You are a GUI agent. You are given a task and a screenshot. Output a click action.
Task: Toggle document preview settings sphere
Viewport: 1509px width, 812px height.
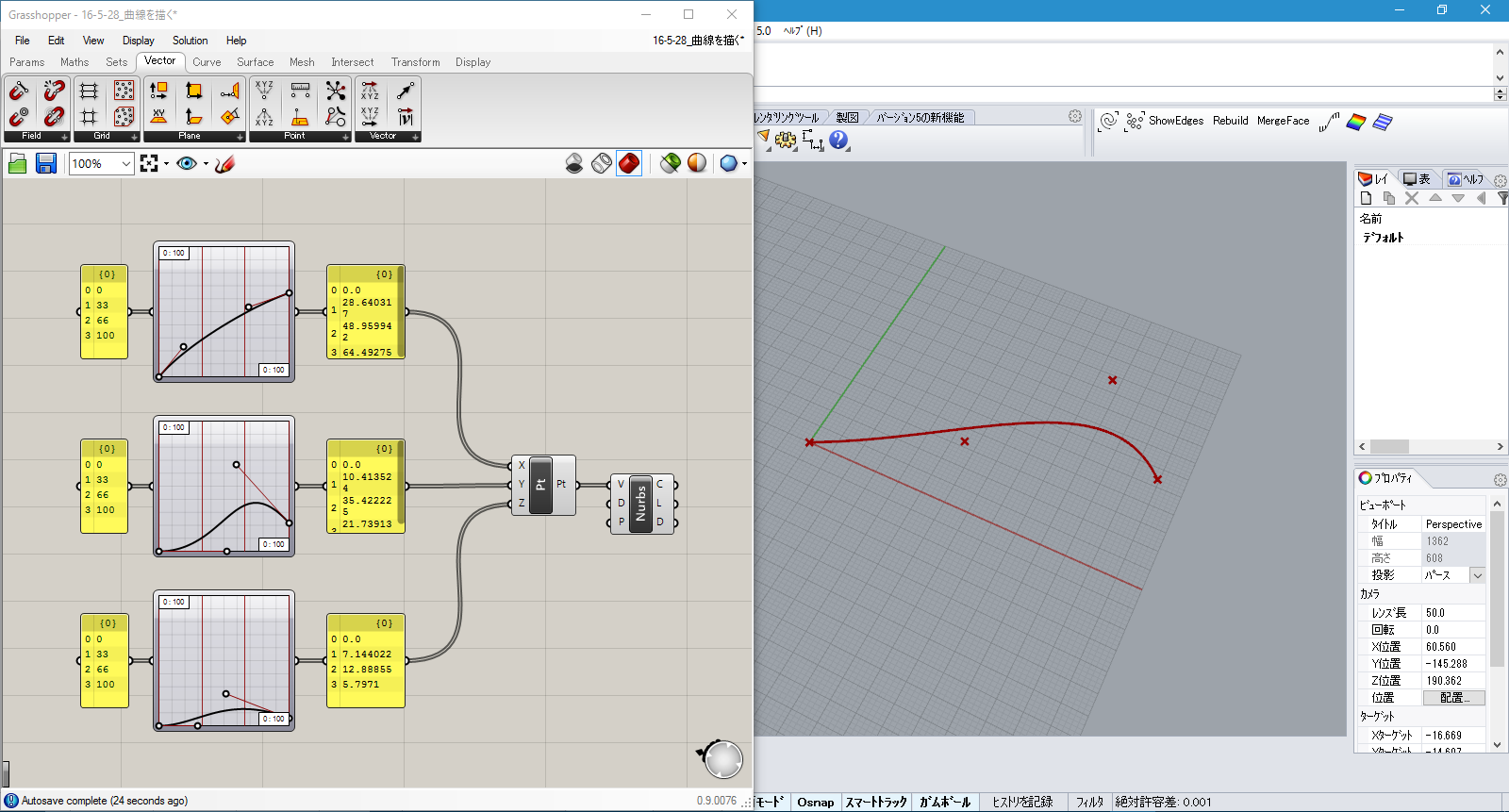[697, 163]
